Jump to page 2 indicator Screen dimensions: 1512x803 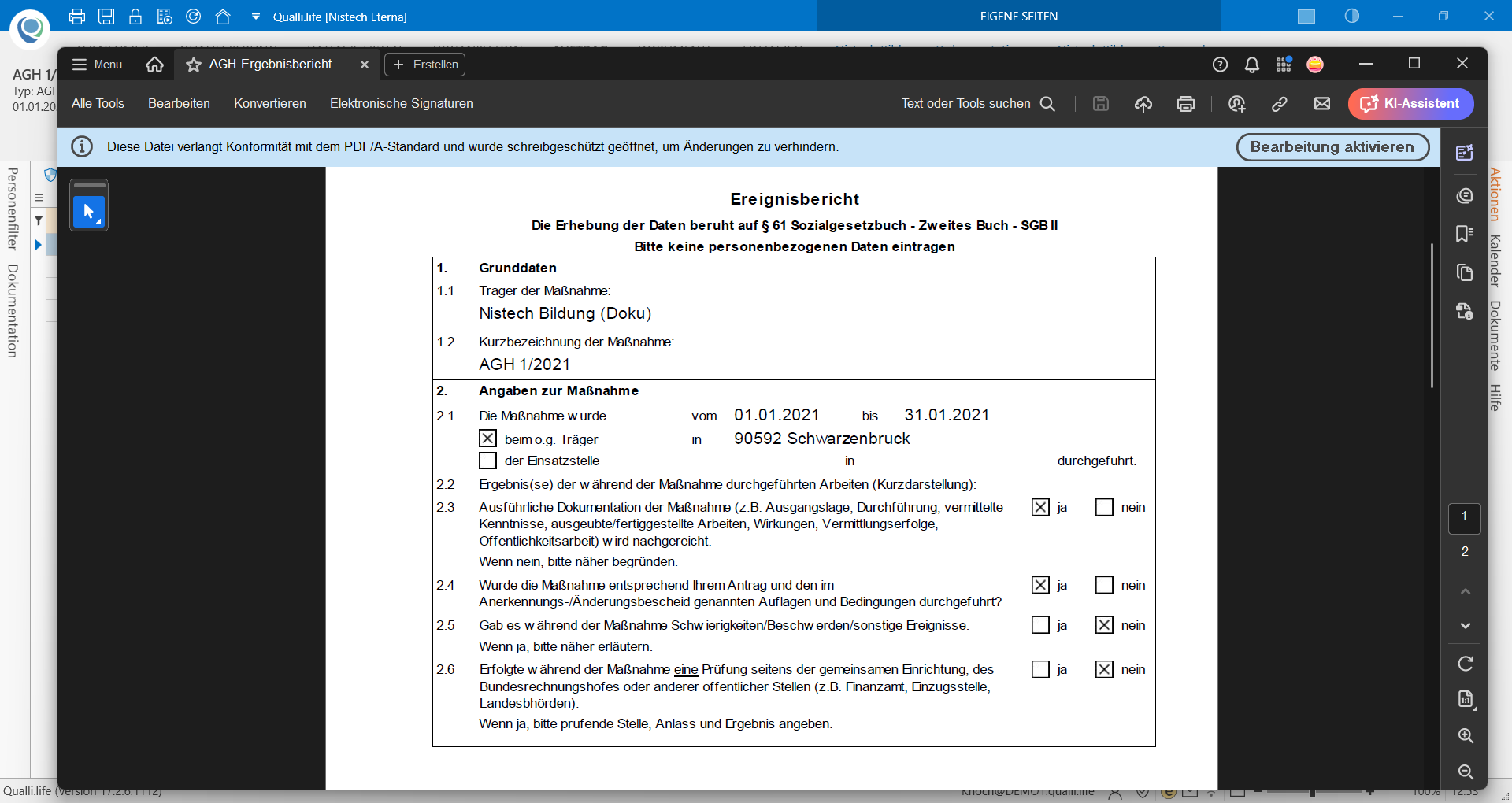tap(1465, 552)
